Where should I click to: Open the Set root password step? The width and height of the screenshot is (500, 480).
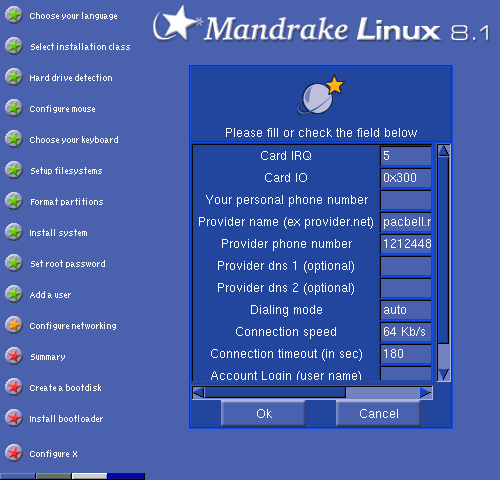(x=68, y=264)
